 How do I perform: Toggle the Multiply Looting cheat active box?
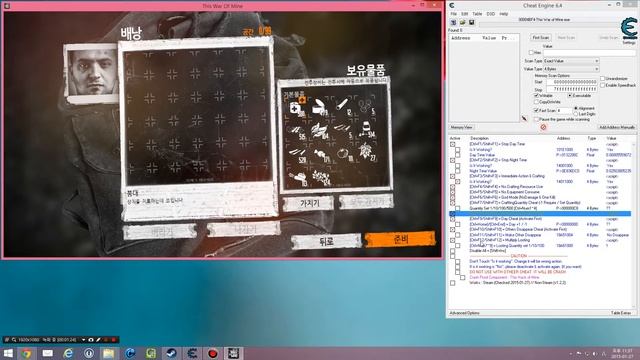[x=452, y=240]
